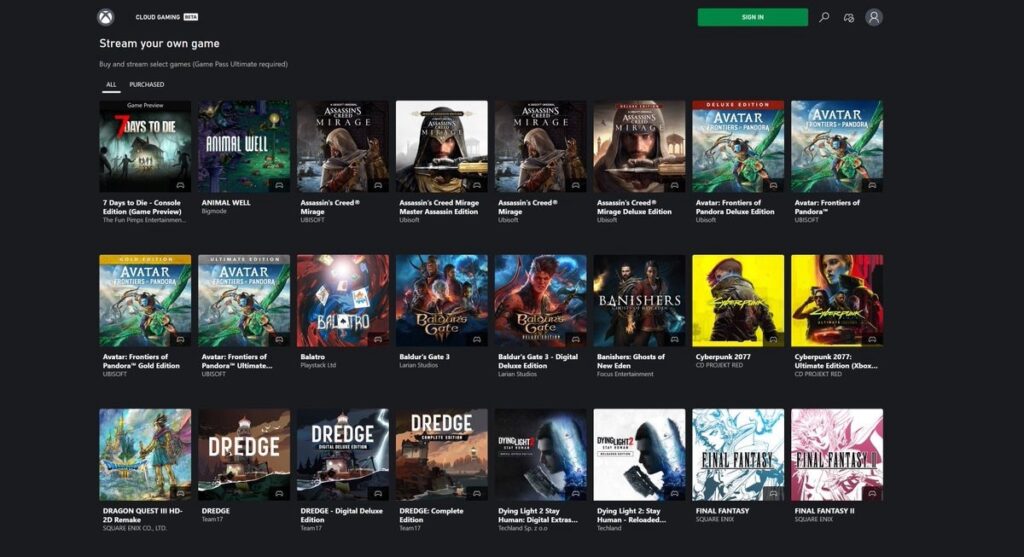Viewport: 1024px width, 557px height.
Task: Open search with the magnifier icon
Action: [x=824, y=18]
